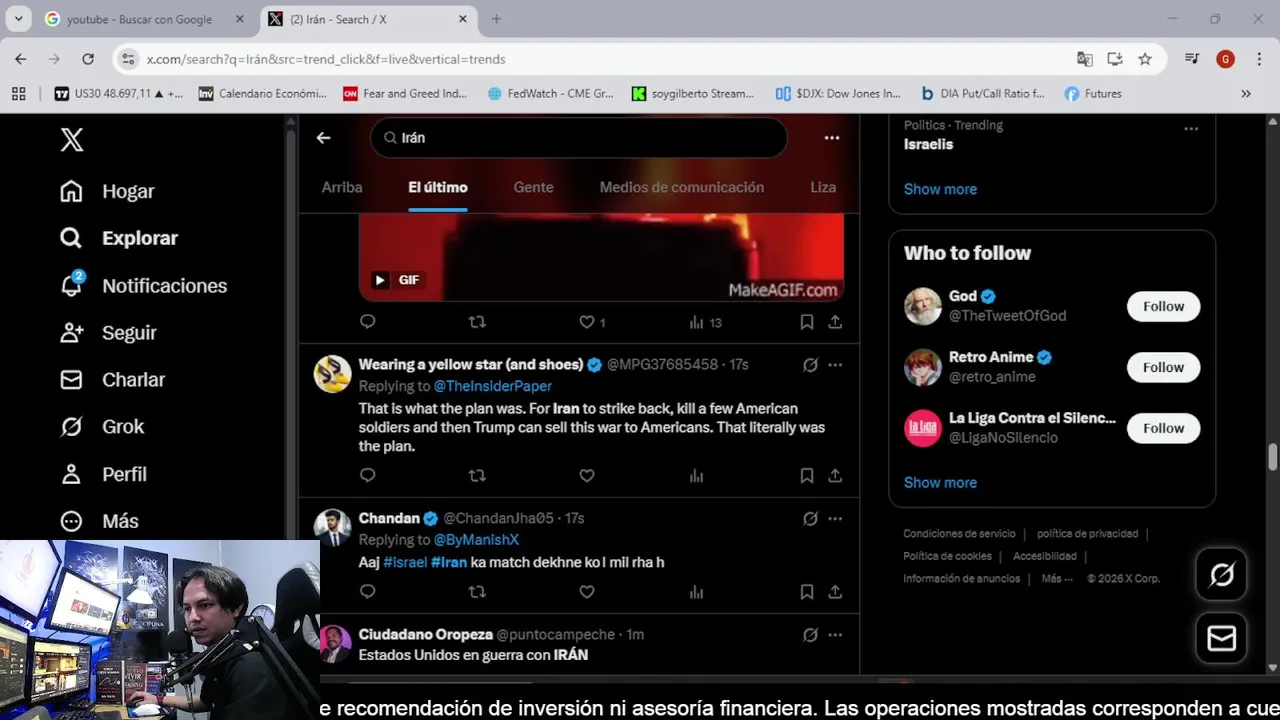Select the El último tab

point(438,187)
